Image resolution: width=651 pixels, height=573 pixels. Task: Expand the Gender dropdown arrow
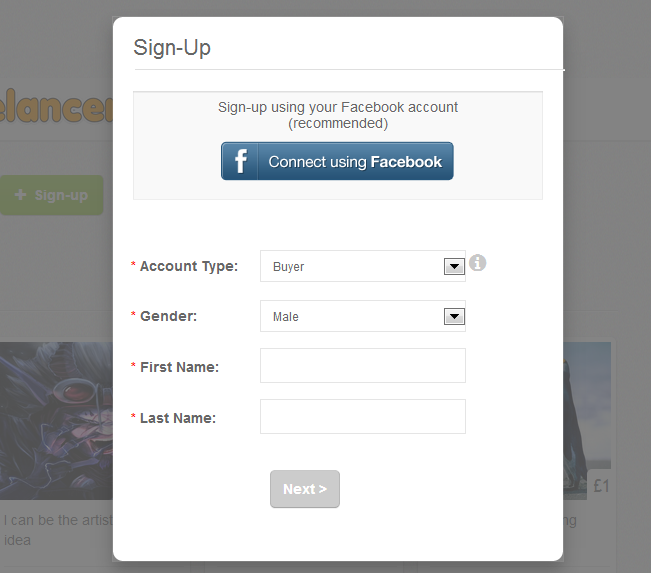click(x=453, y=317)
